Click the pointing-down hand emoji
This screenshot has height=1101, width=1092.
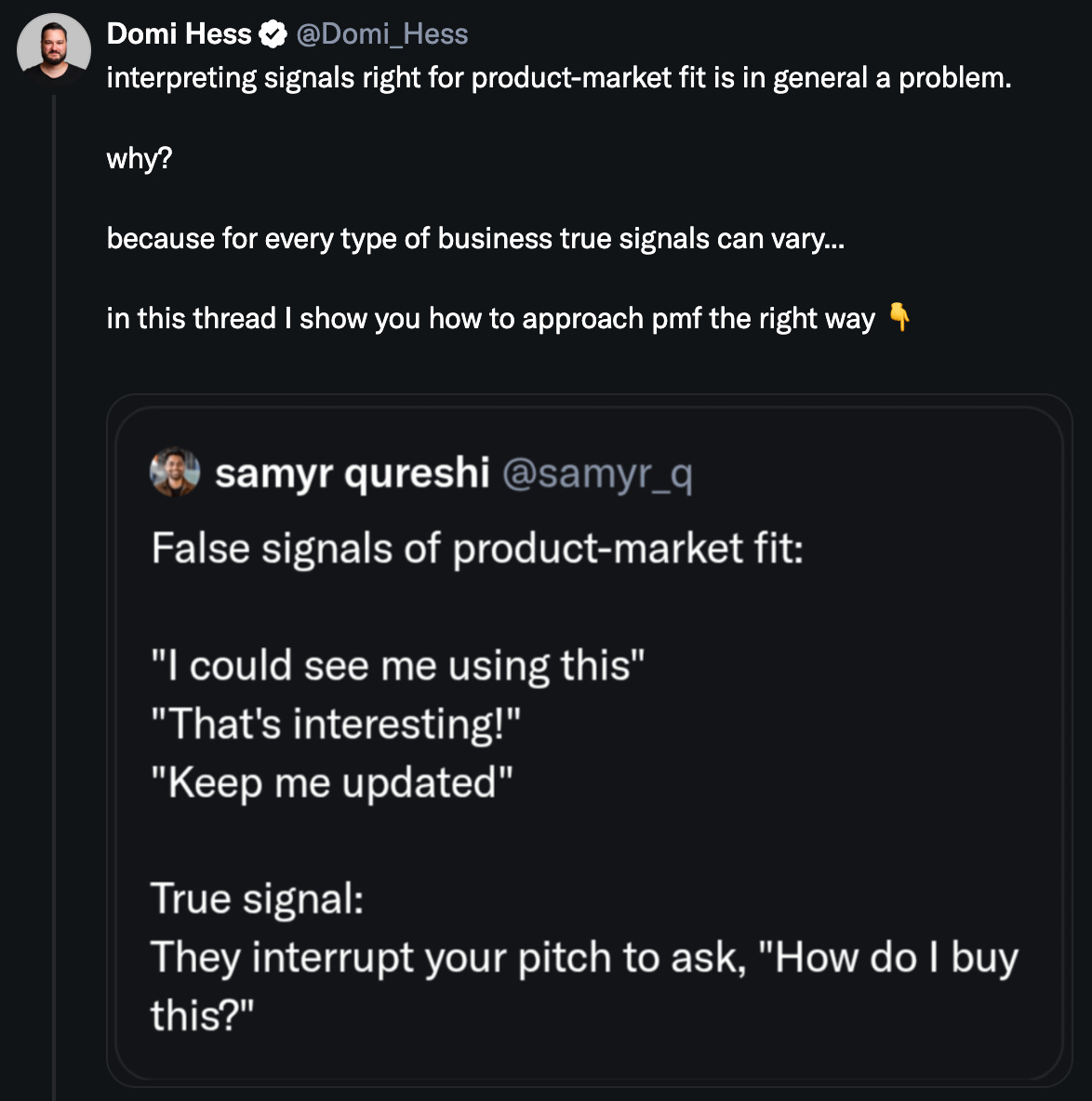point(899,318)
